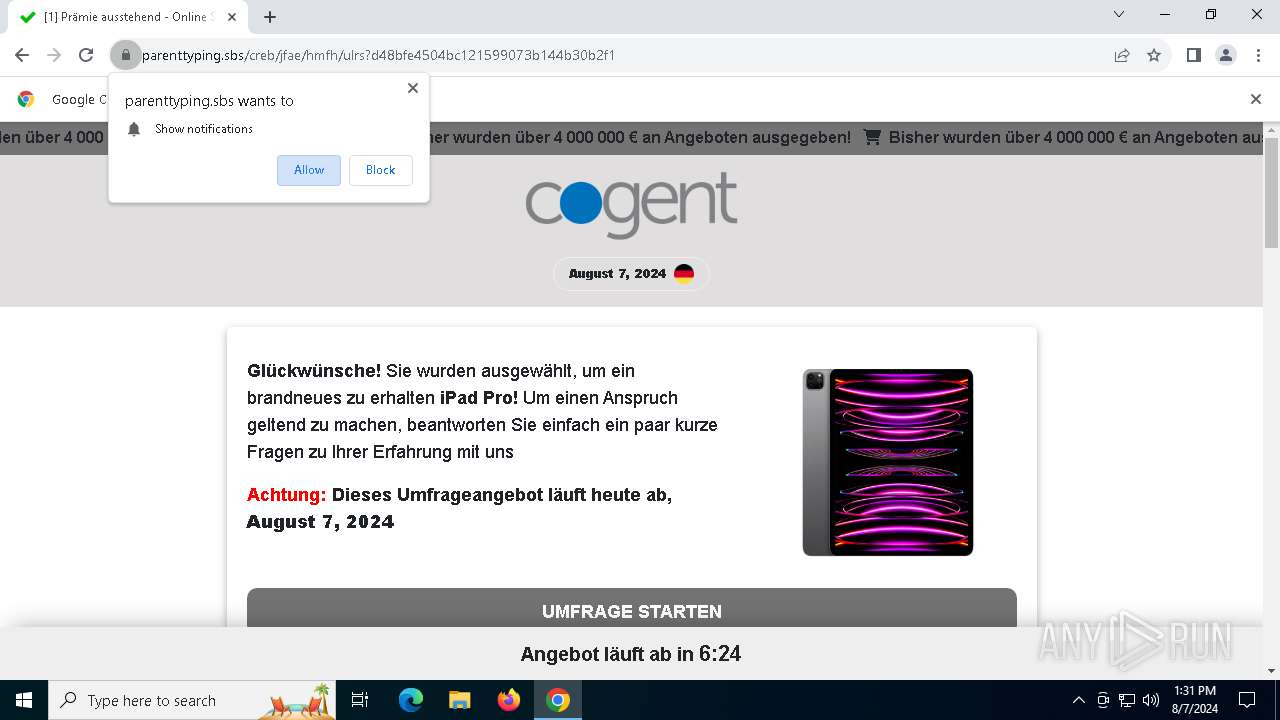Click the iPad Pro product image
This screenshot has width=1280, height=720.
coord(888,462)
